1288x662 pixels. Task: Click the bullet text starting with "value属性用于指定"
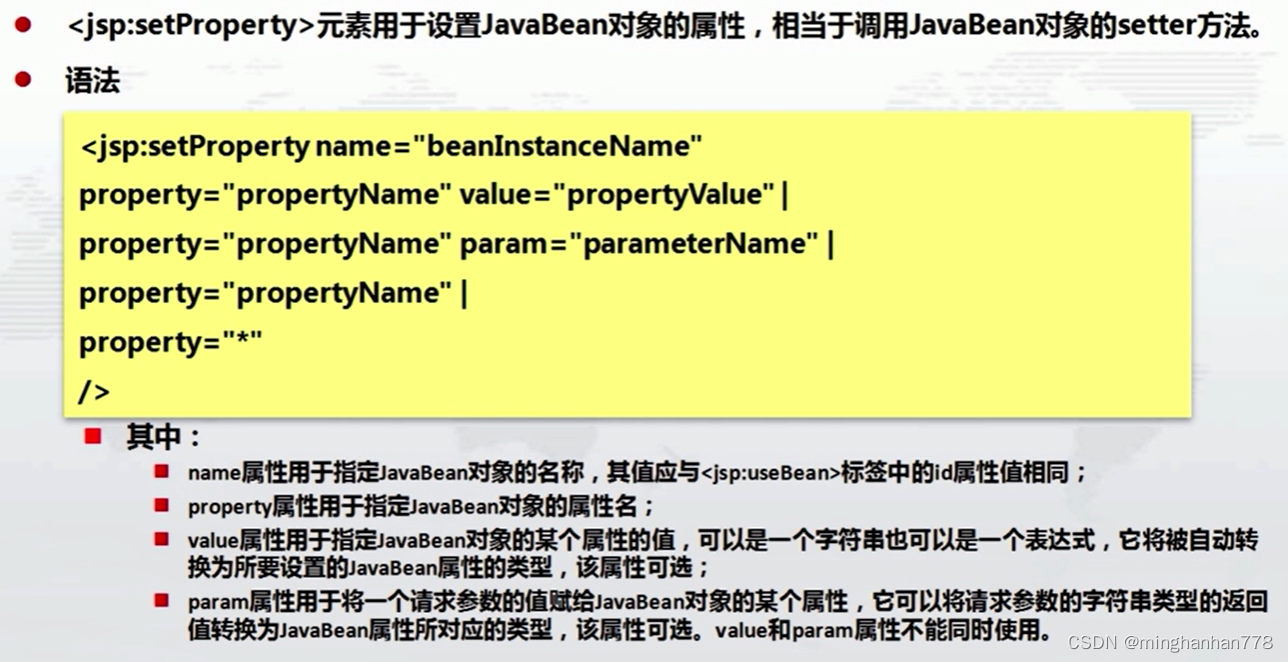click(723, 540)
